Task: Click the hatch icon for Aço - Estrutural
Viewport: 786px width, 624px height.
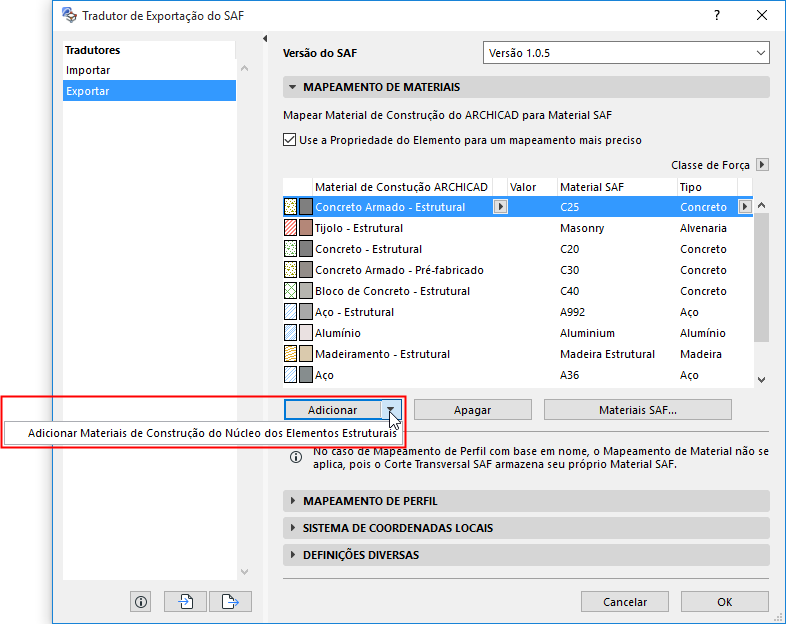Action: click(x=290, y=312)
